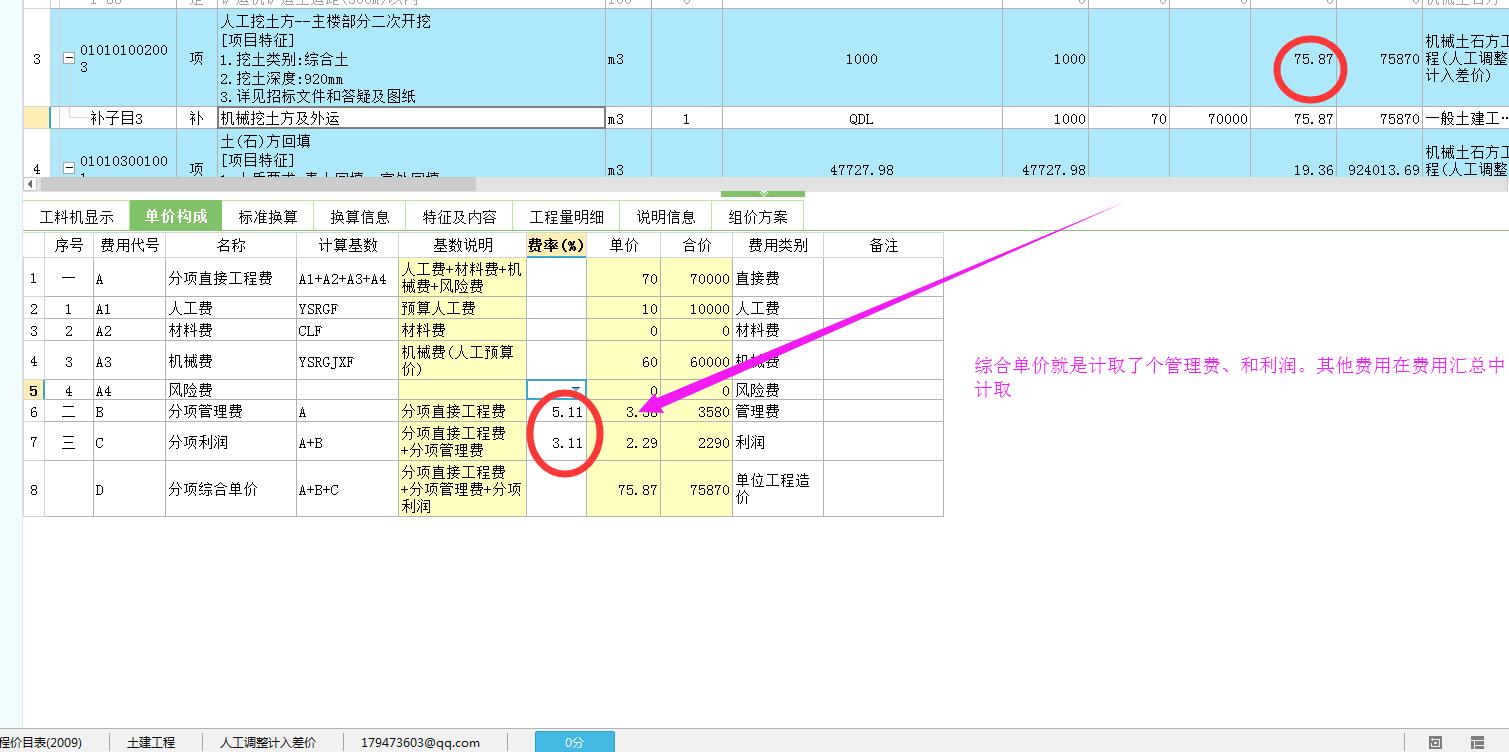Screen dimensions: 1509x752
Task: Select the 单价构成 tab
Action: (x=176, y=216)
